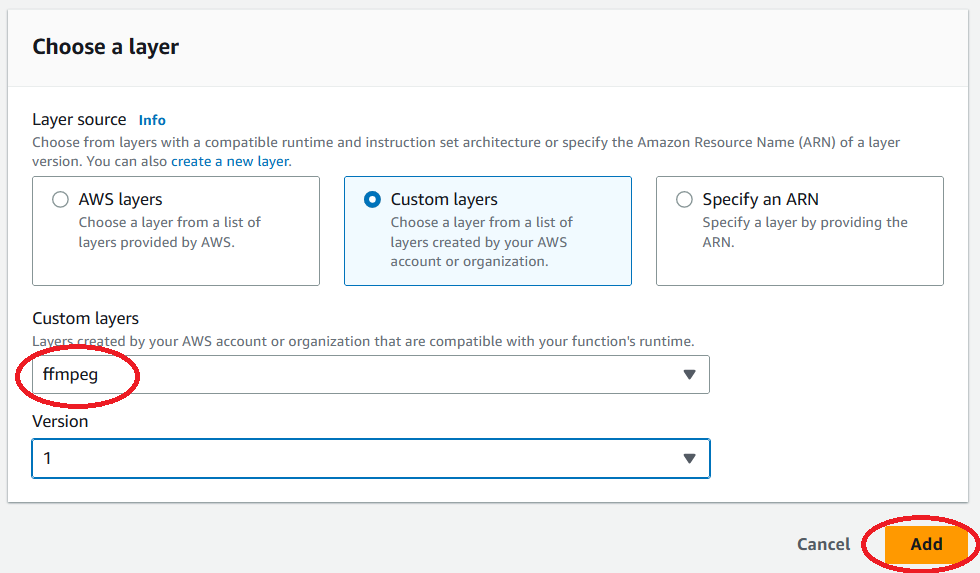Click the arrow icon of the ffmpeg dropdown

pyautogui.click(x=689, y=375)
